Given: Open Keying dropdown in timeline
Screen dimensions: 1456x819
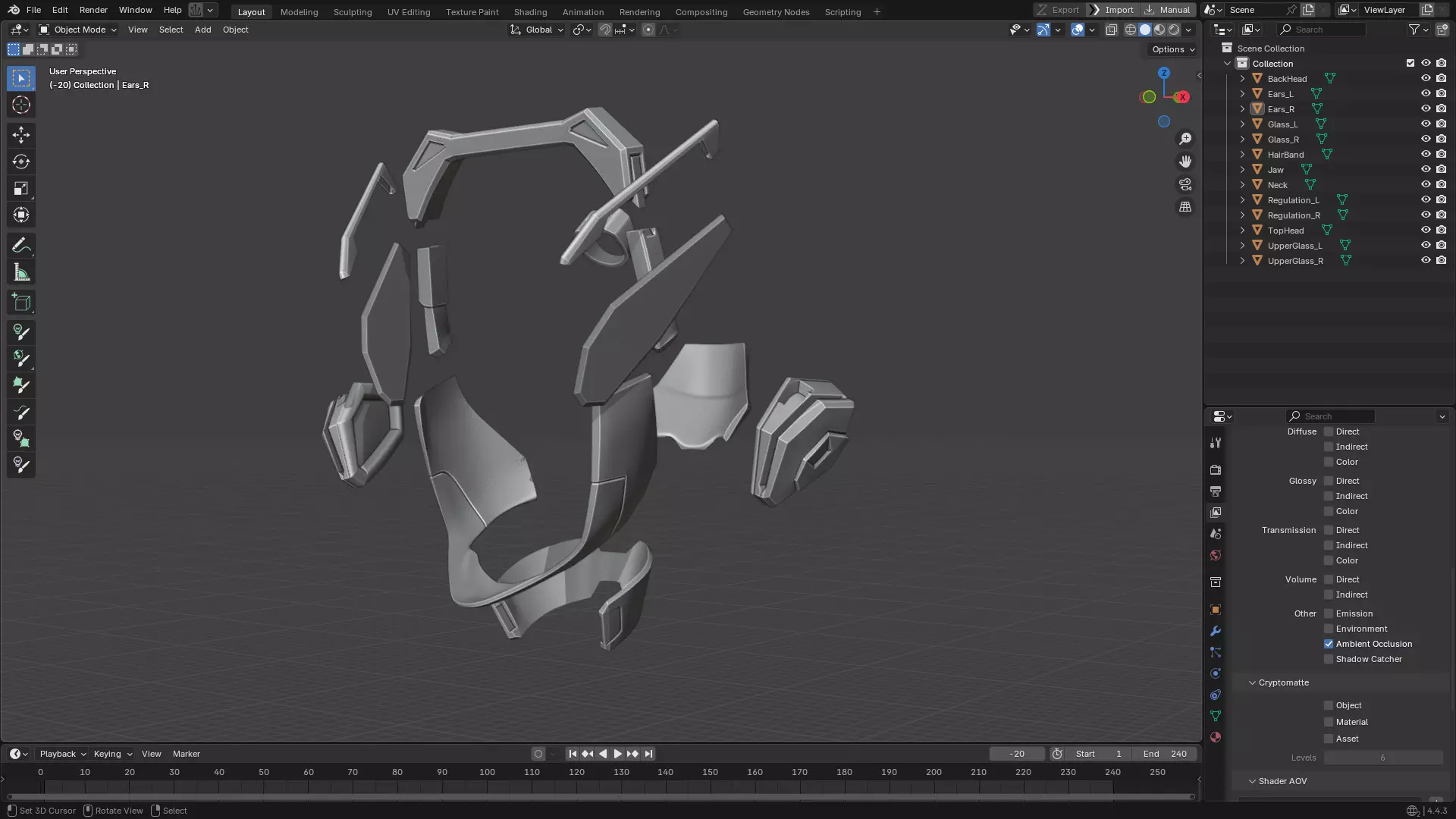Looking at the screenshot, I should pyautogui.click(x=112, y=754).
